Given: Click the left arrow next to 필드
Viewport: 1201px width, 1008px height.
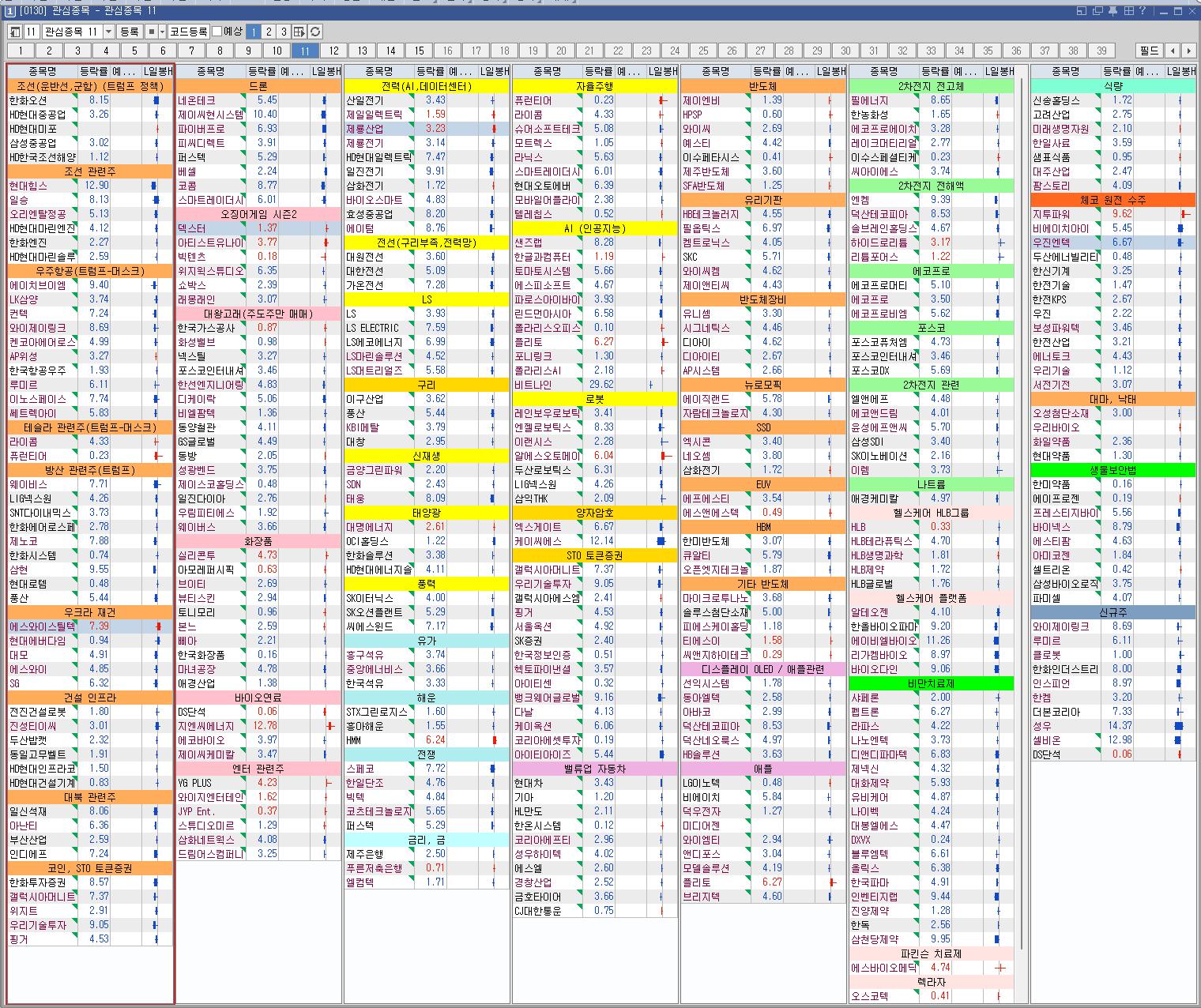Looking at the screenshot, I should click(x=1173, y=51).
